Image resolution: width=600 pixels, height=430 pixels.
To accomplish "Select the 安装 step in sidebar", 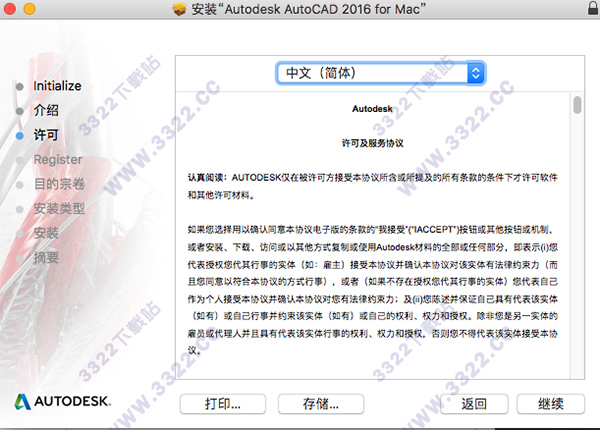I will point(46,233).
